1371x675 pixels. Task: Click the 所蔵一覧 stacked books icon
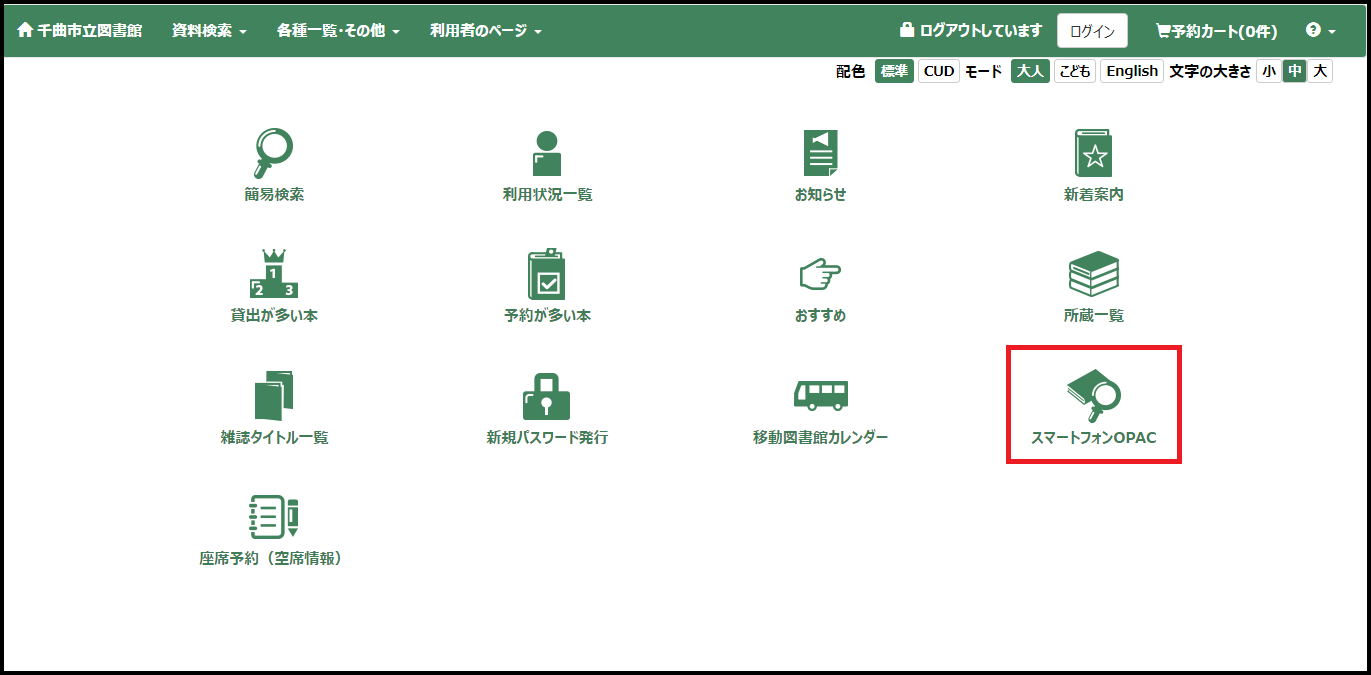[x=1093, y=274]
